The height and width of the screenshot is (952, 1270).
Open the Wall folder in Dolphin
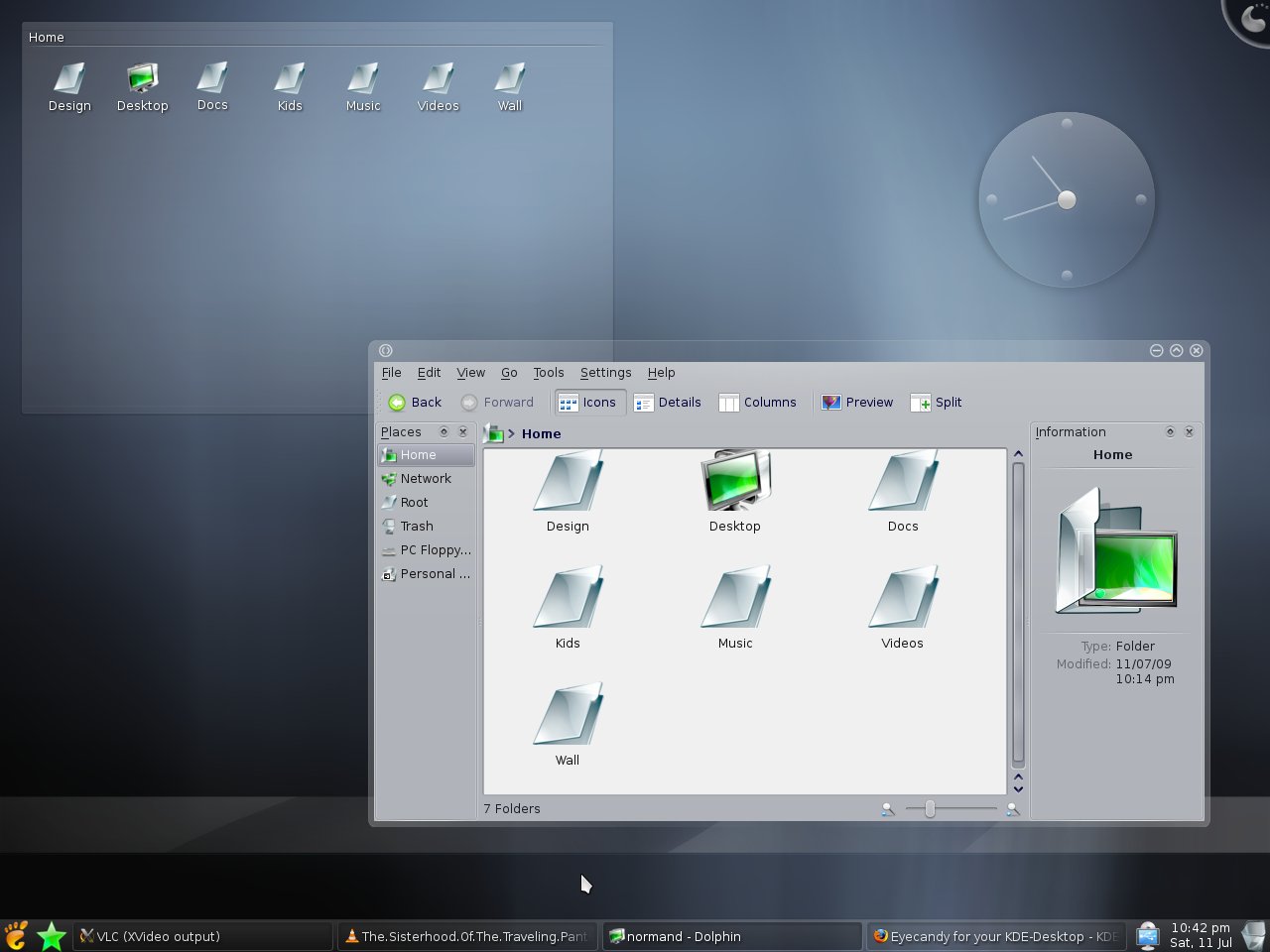pyautogui.click(x=568, y=726)
